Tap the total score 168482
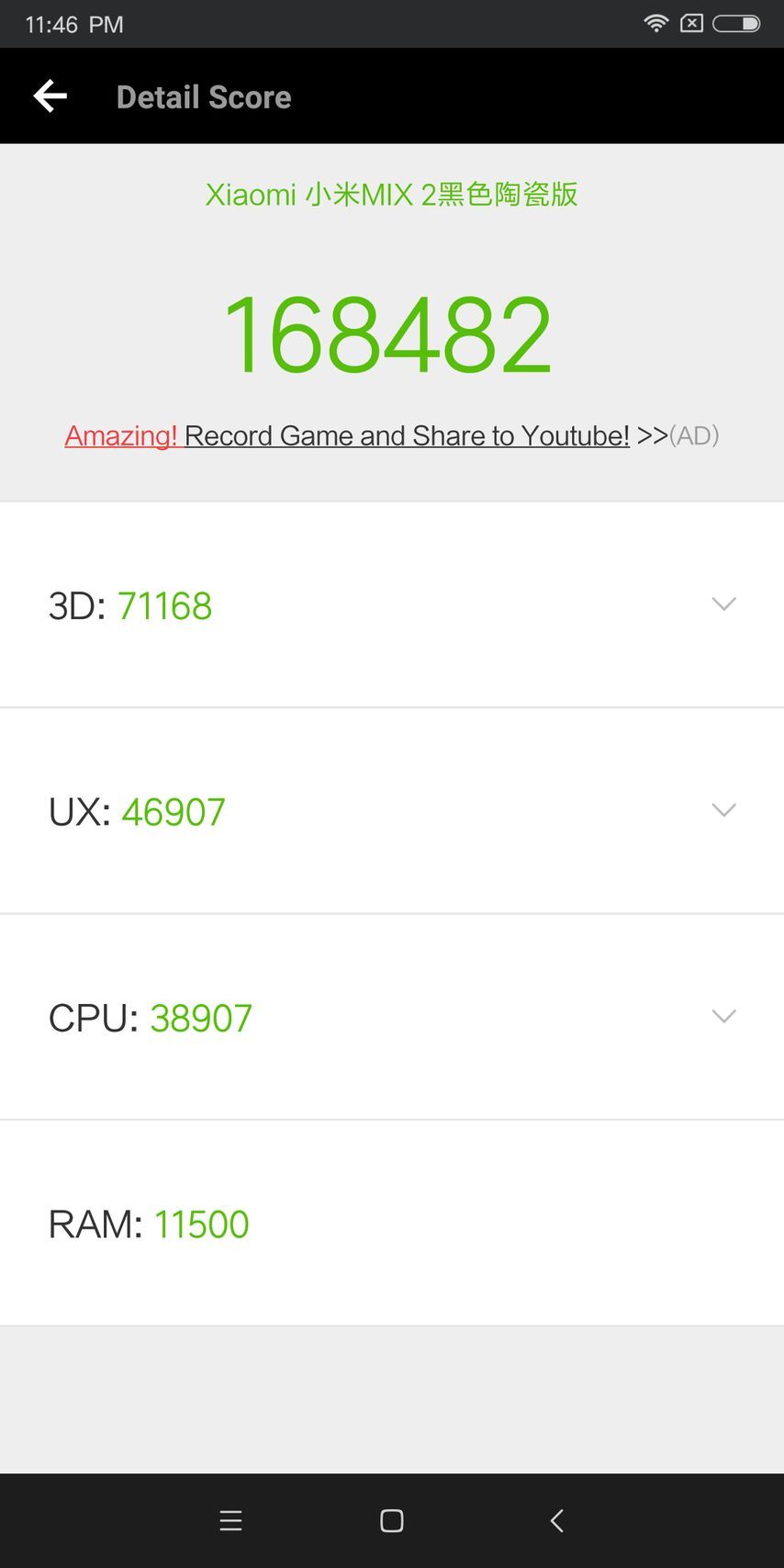The image size is (784, 1568). pyautogui.click(x=391, y=333)
